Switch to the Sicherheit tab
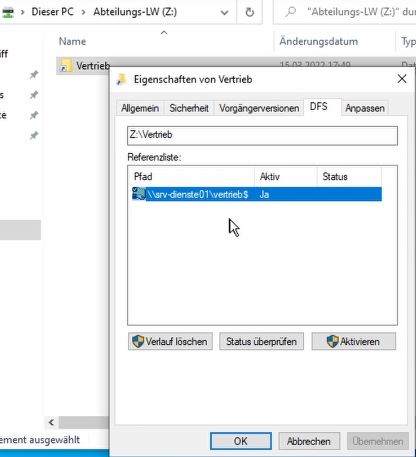416x457 pixels. click(x=189, y=108)
